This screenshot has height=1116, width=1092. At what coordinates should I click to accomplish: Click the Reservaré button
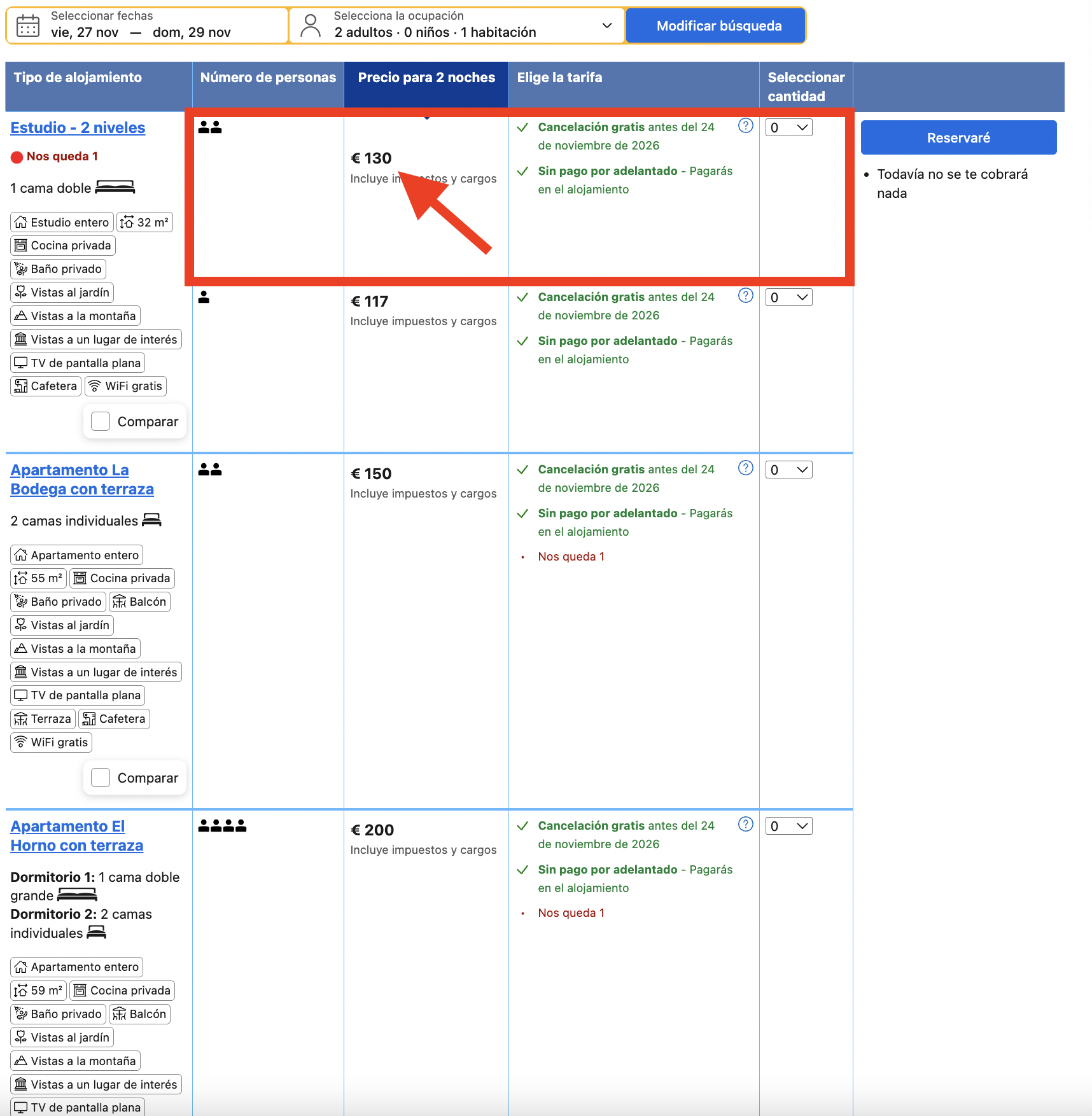(958, 137)
